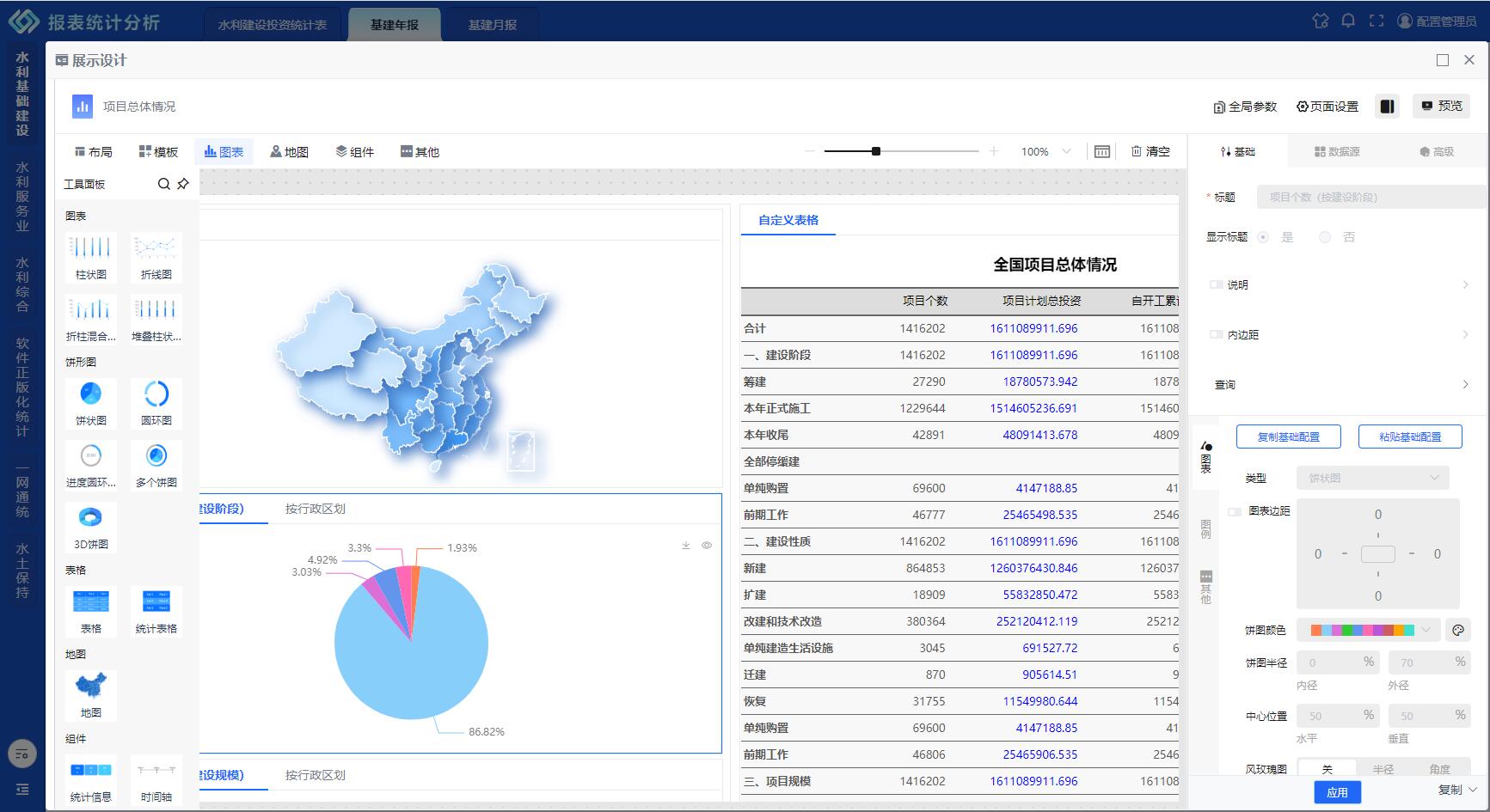Pin the 工具面板 panel
Image resolution: width=1490 pixels, height=812 pixels.
(183, 184)
